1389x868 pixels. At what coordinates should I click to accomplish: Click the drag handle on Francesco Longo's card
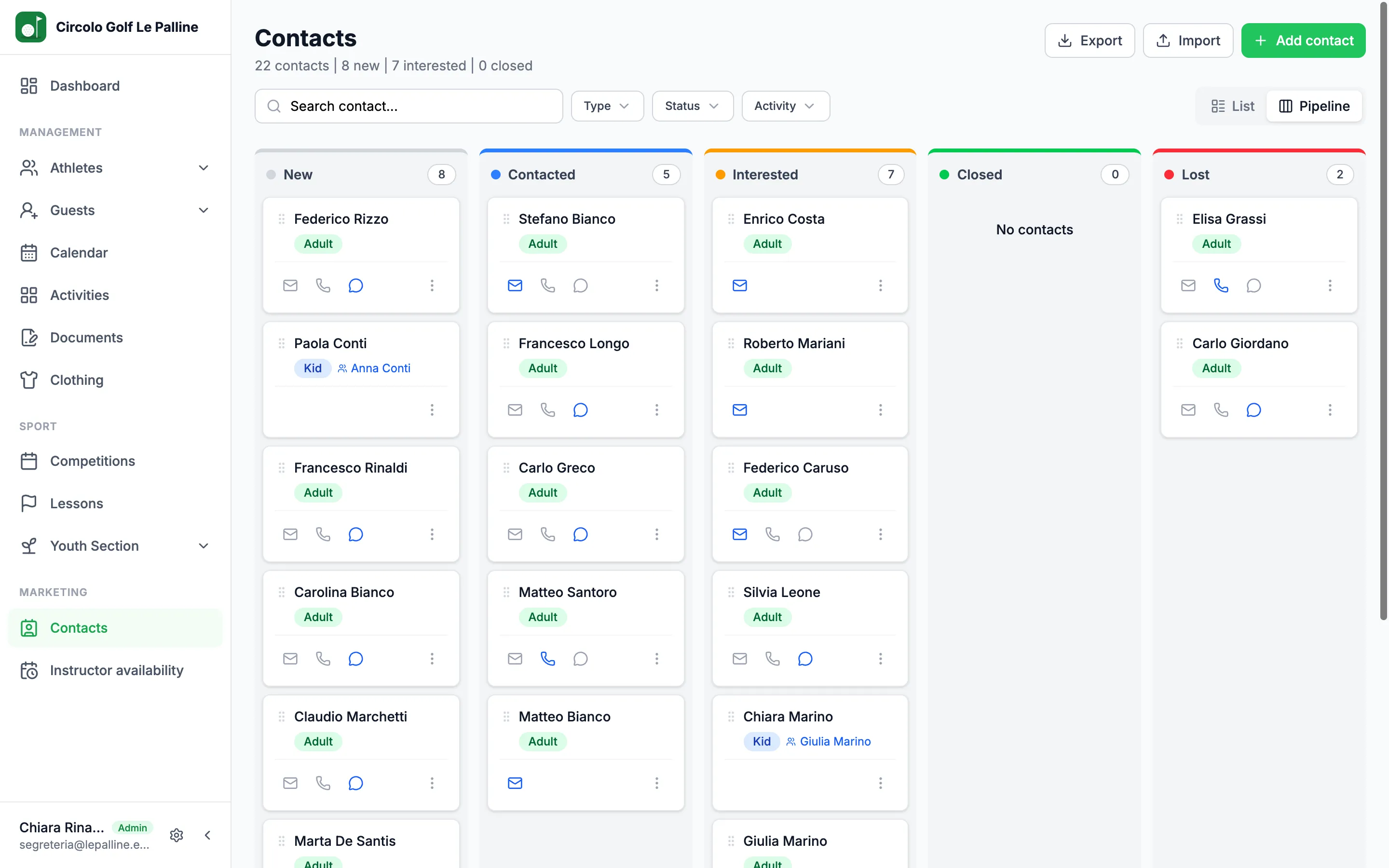pos(506,343)
